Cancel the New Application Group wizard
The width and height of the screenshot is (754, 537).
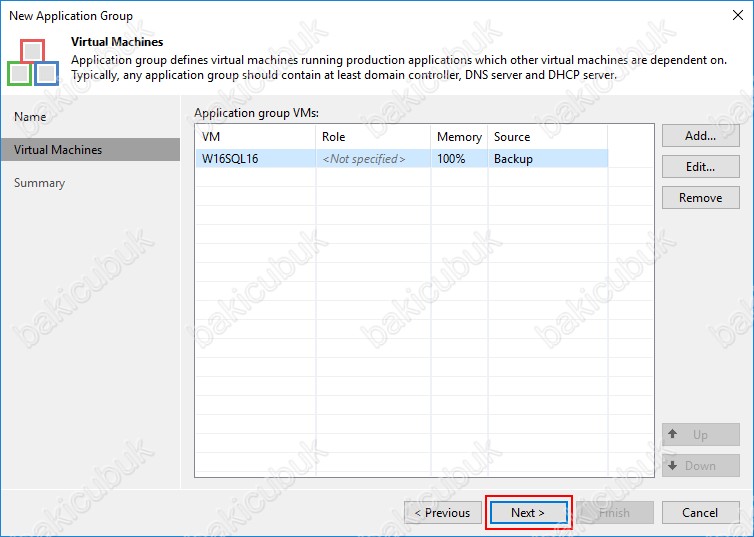tap(700, 512)
